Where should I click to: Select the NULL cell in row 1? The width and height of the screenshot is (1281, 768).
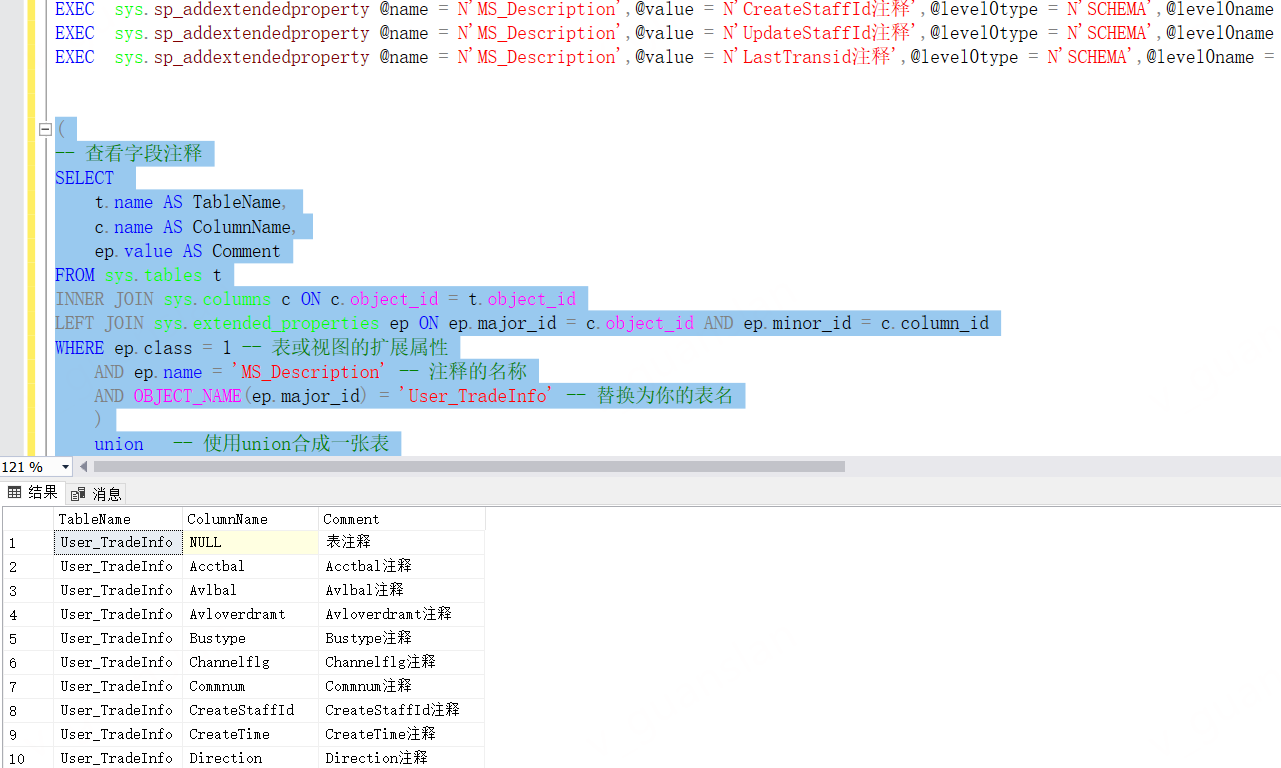click(250, 542)
